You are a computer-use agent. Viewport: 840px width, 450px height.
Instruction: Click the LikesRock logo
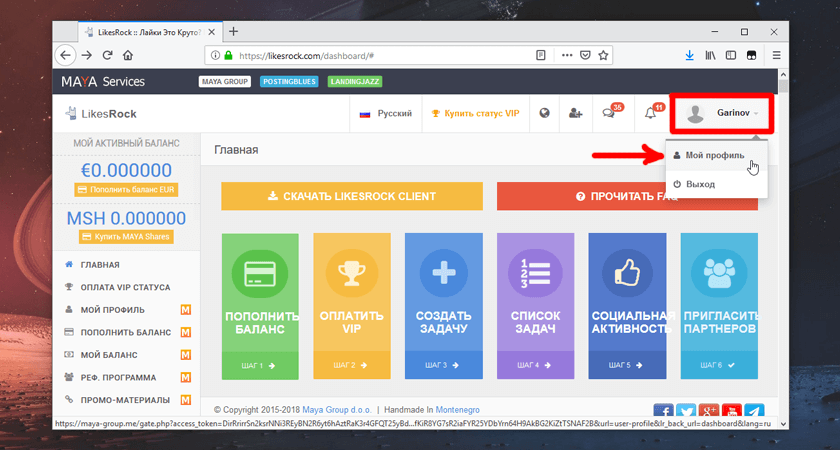click(x=100, y=114)
